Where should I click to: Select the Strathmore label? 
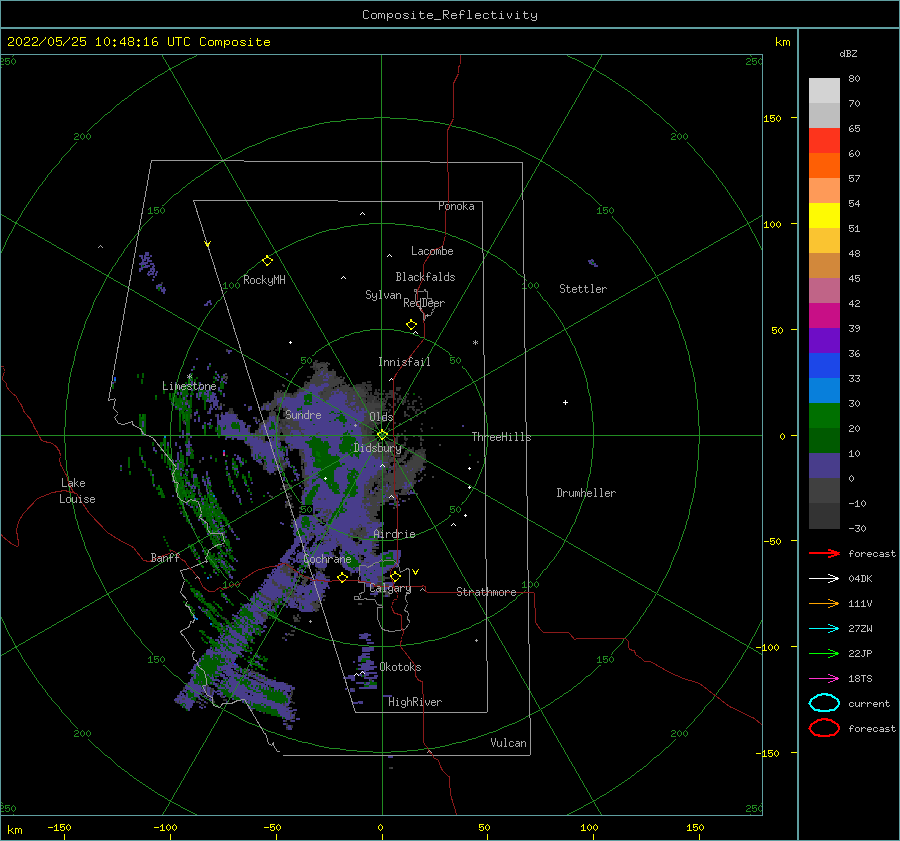coord(486,592)
